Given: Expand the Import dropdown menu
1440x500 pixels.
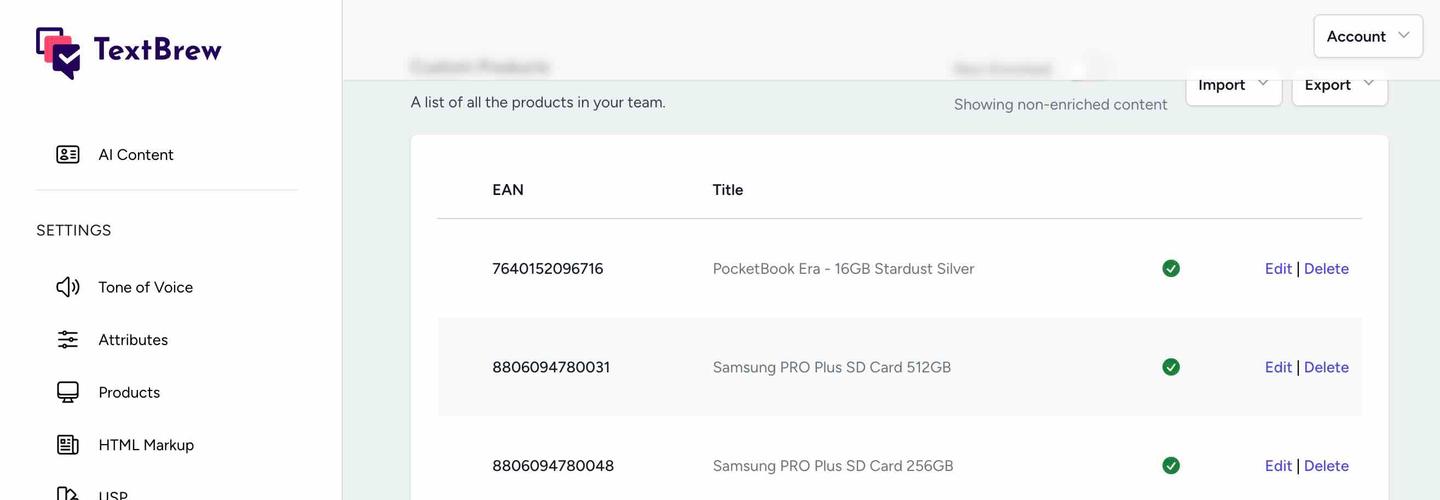Looking at the screenshot, I should point(1233,85).
